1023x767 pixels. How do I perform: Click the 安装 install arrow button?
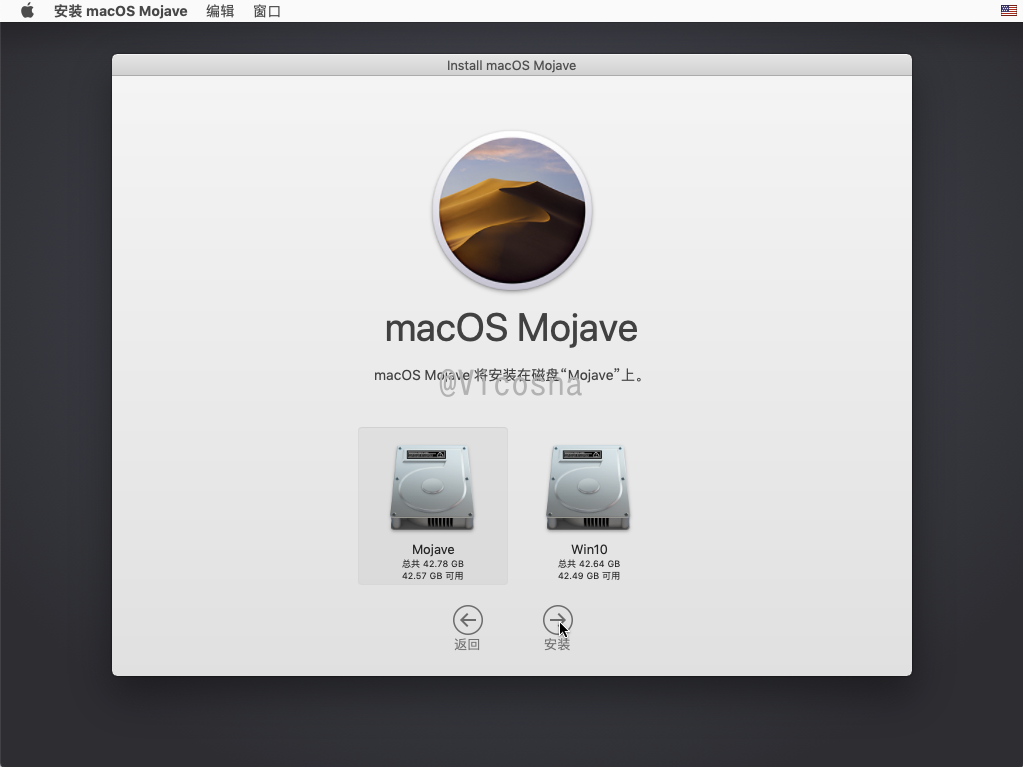558,620
